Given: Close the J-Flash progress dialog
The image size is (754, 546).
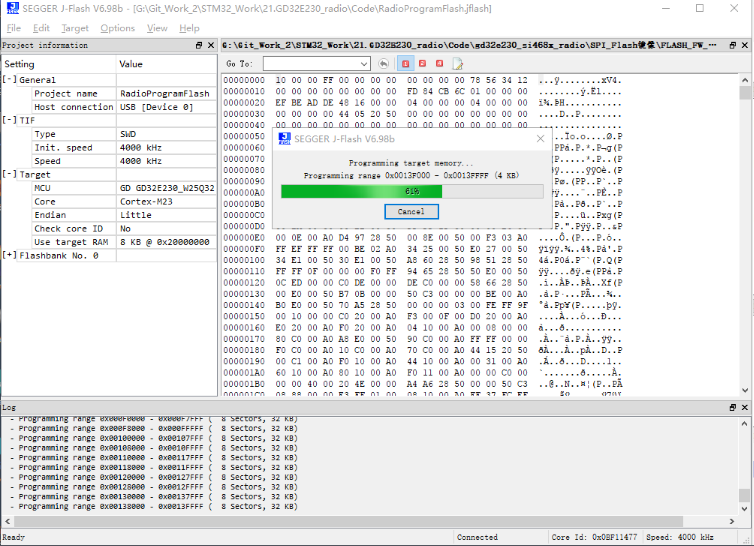Looking at the screenshot, I should tap(540, 139).
